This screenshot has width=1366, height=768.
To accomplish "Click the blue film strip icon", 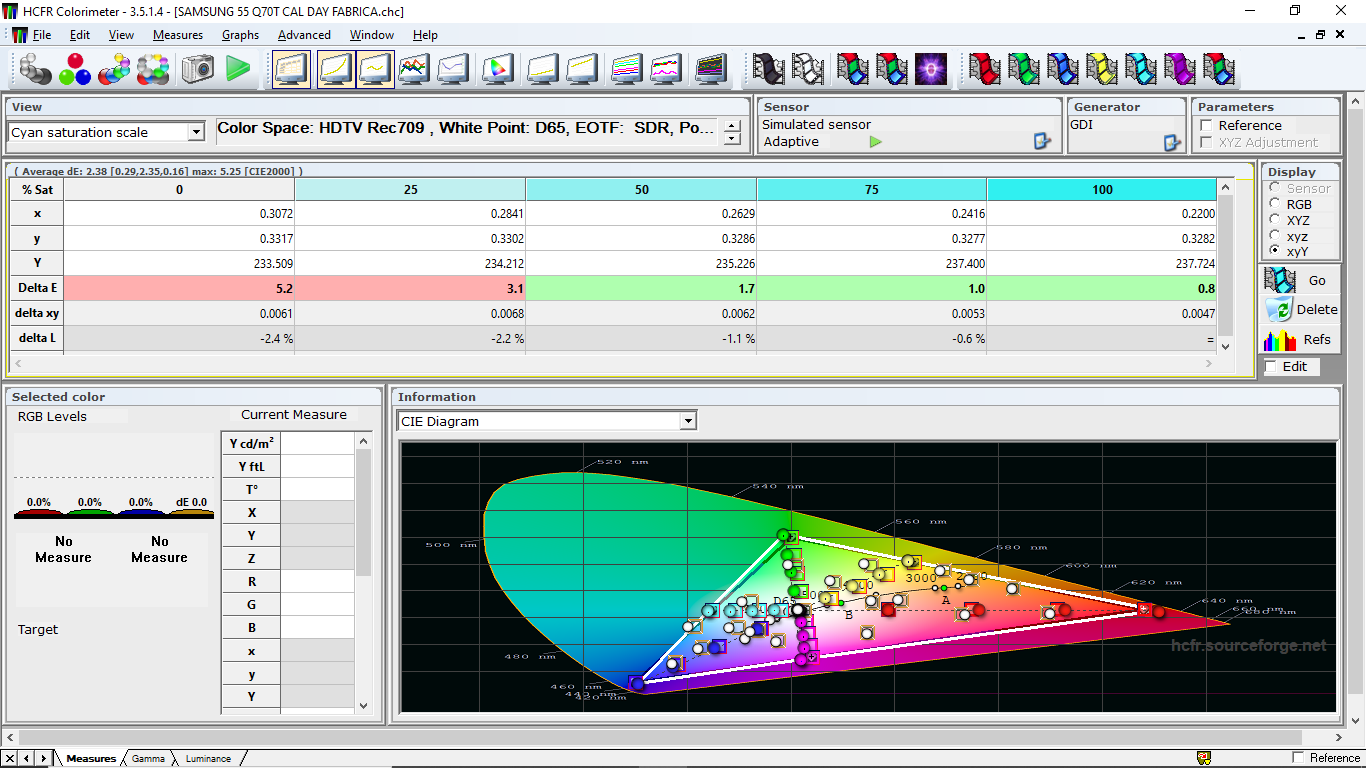I will (1063, 69).
